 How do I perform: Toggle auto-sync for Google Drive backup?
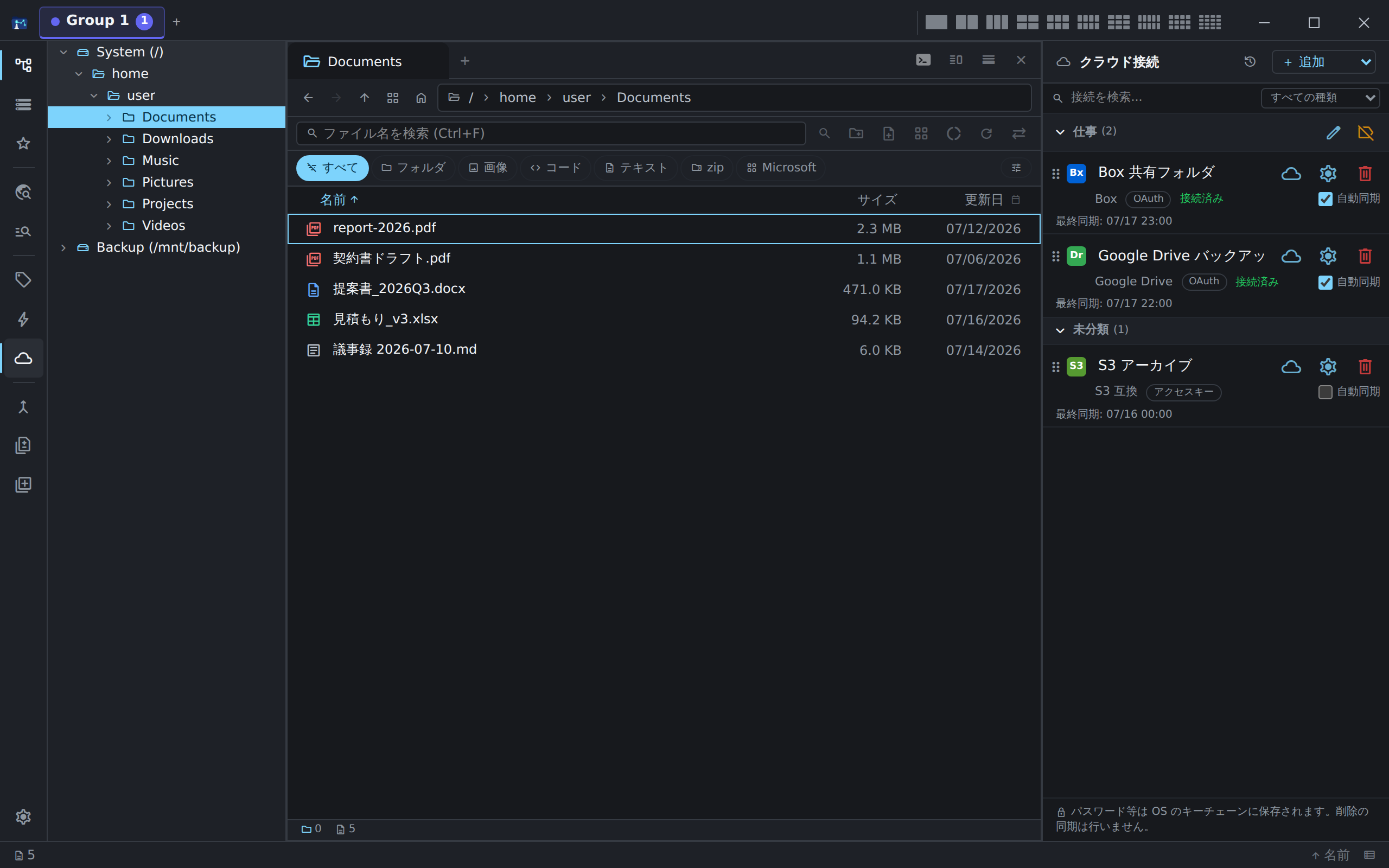pos(1325,282)
